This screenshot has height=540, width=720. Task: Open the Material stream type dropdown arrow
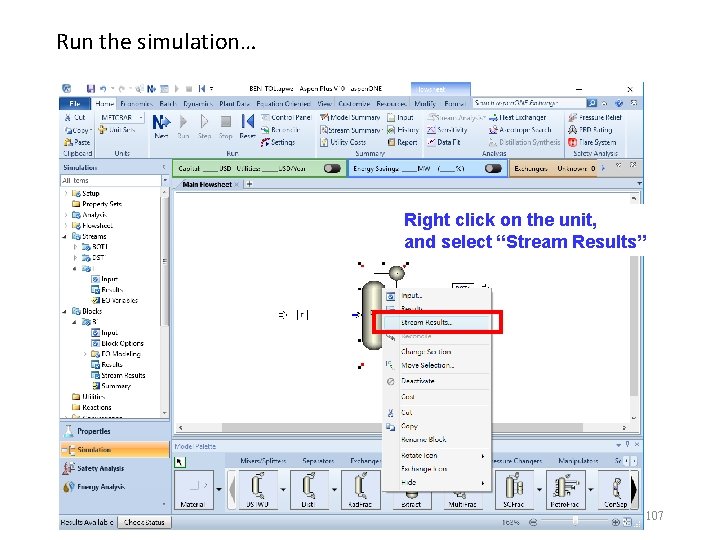click(219, 489)
